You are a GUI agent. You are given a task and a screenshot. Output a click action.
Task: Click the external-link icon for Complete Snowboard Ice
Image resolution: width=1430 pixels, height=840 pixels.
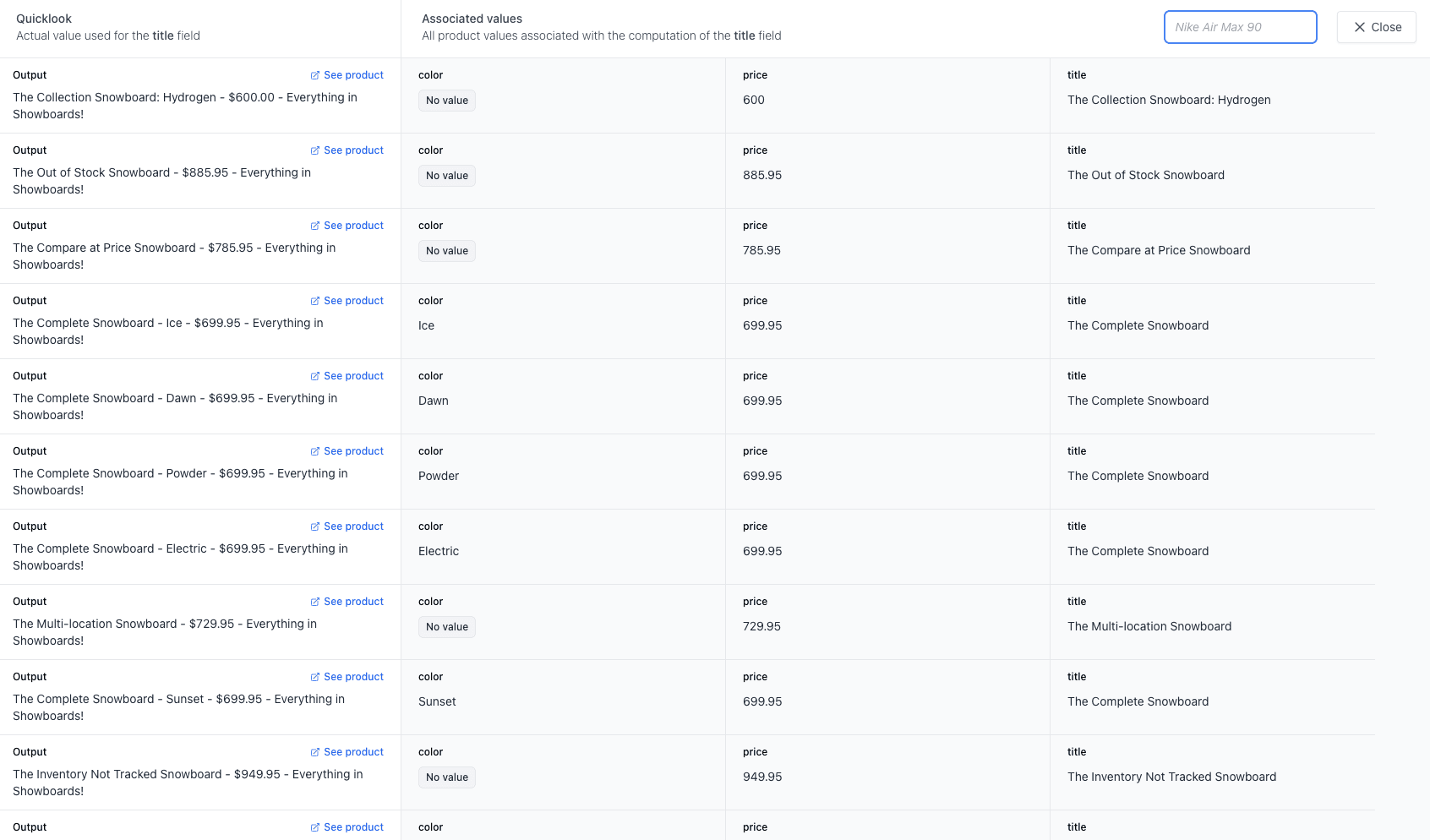click(314, 300)
